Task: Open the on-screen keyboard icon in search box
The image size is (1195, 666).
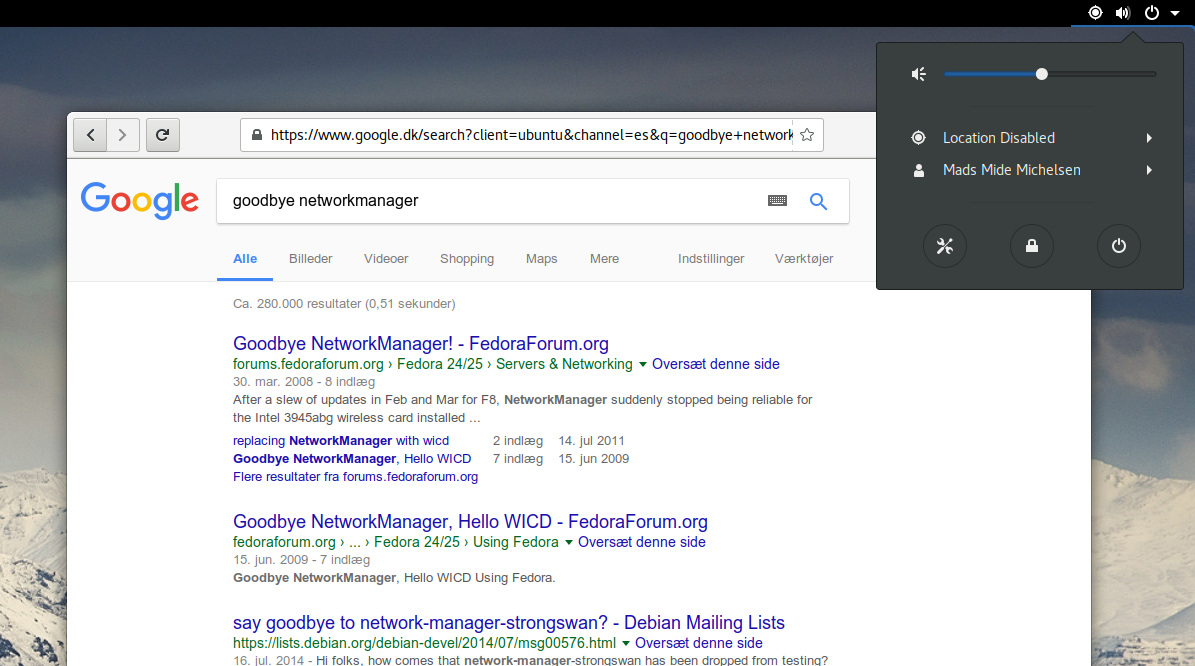Action: [777, 200]
